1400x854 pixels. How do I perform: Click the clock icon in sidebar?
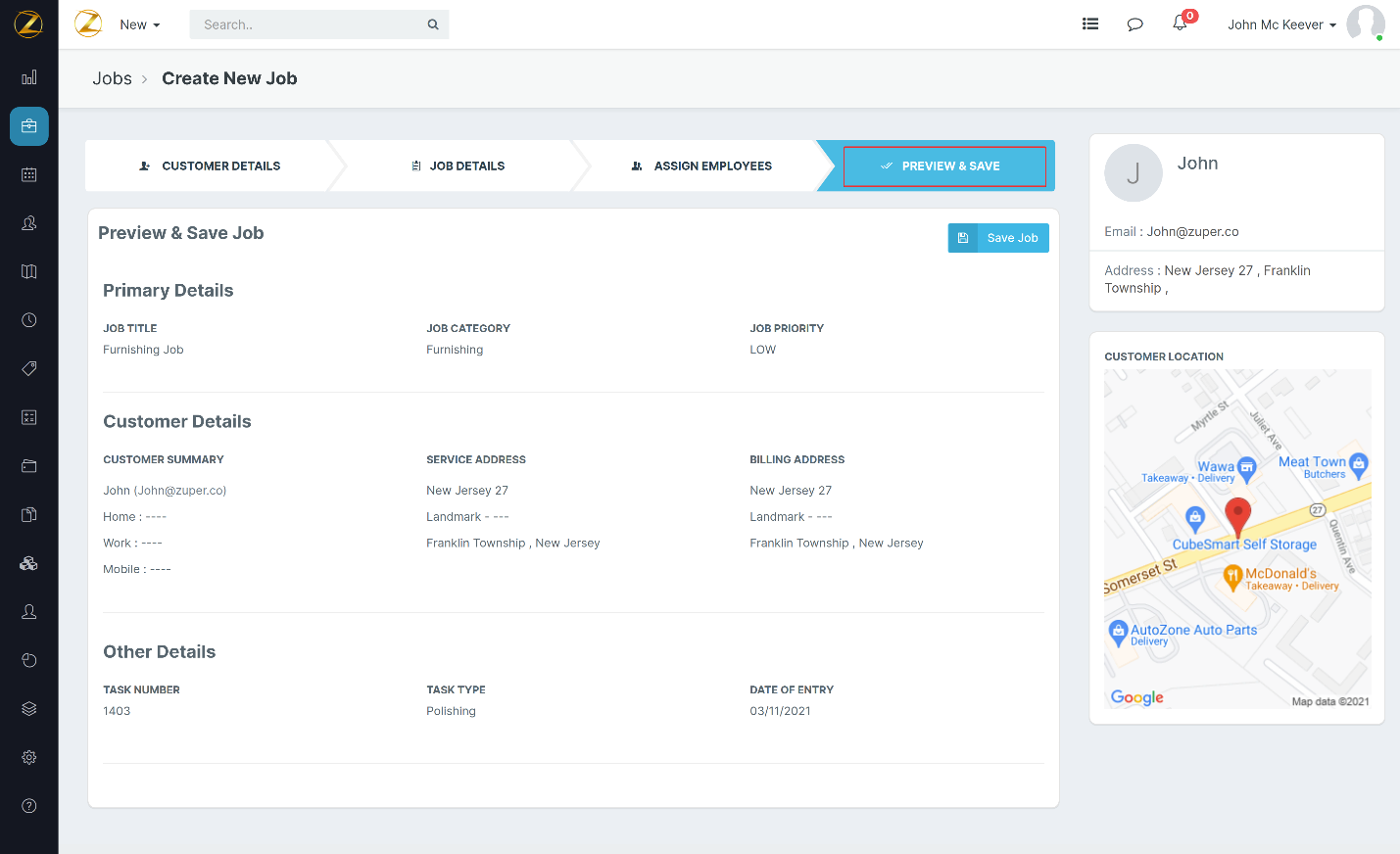pyautogui.click(x=29, y=320)
